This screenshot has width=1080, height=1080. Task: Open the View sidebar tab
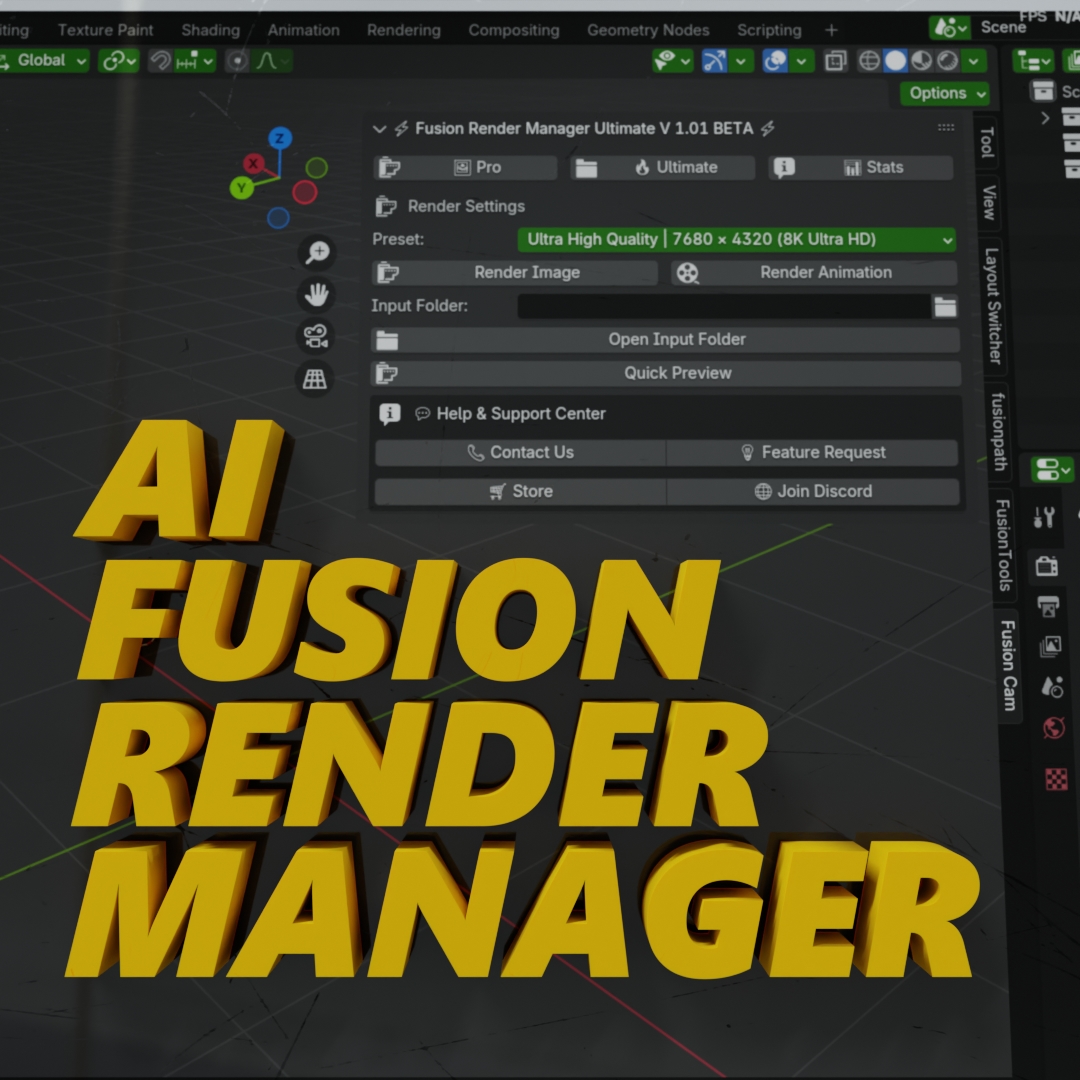(989, 202)
